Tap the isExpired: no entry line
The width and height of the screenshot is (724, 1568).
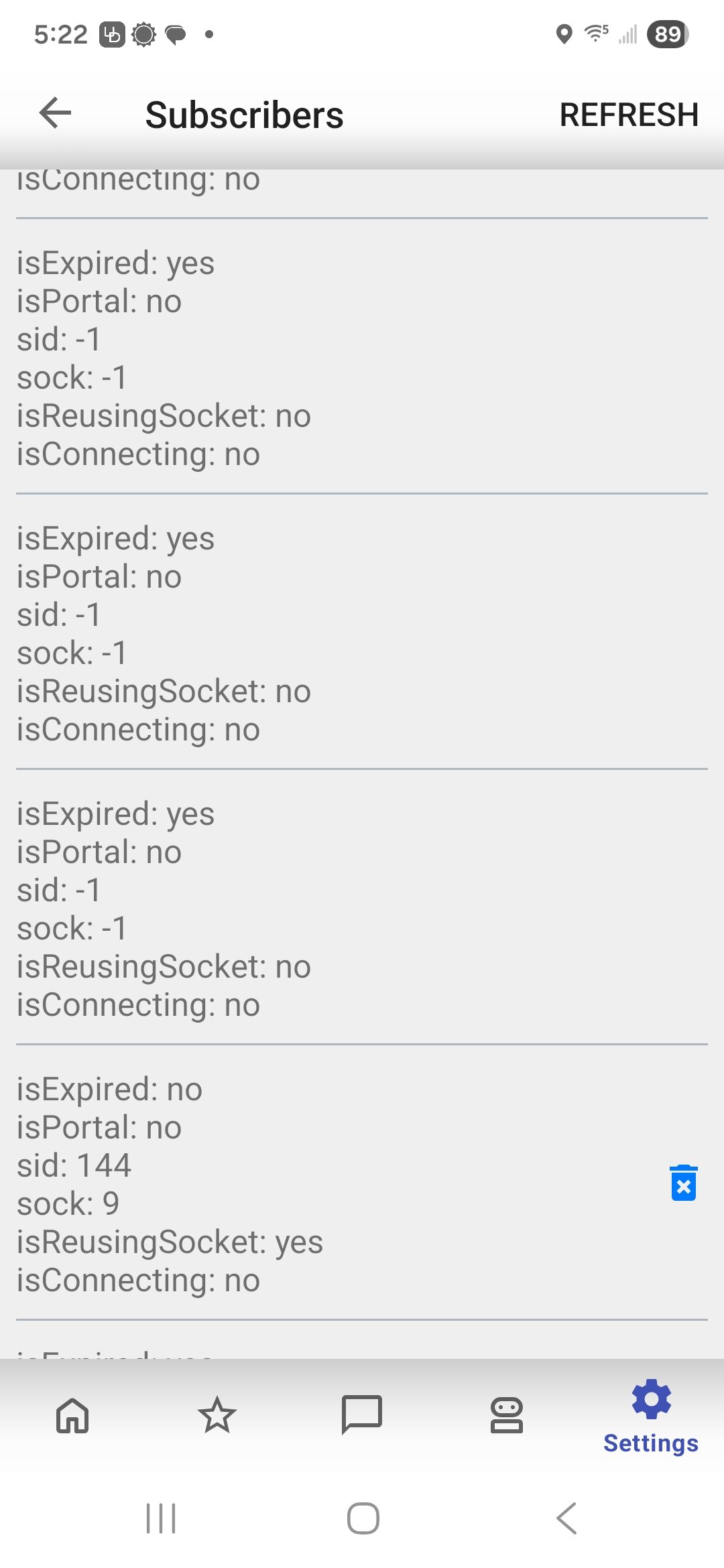click(x=109, y=1090)
